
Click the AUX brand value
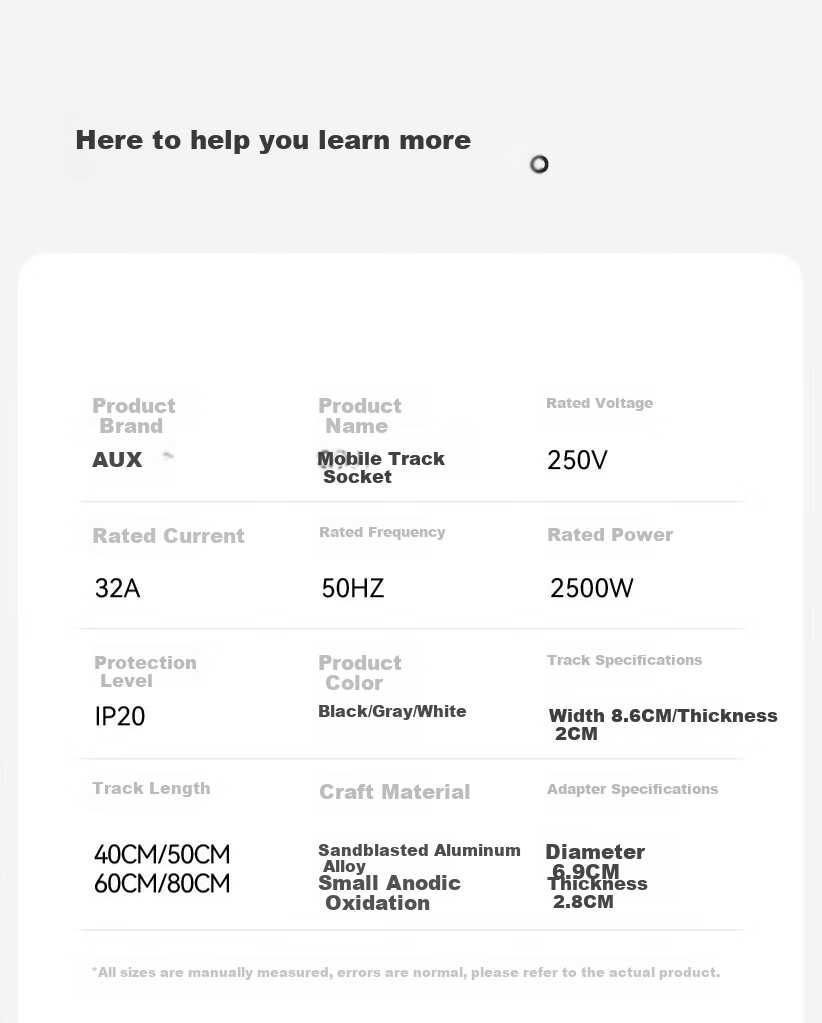click(x=117, y=459)
